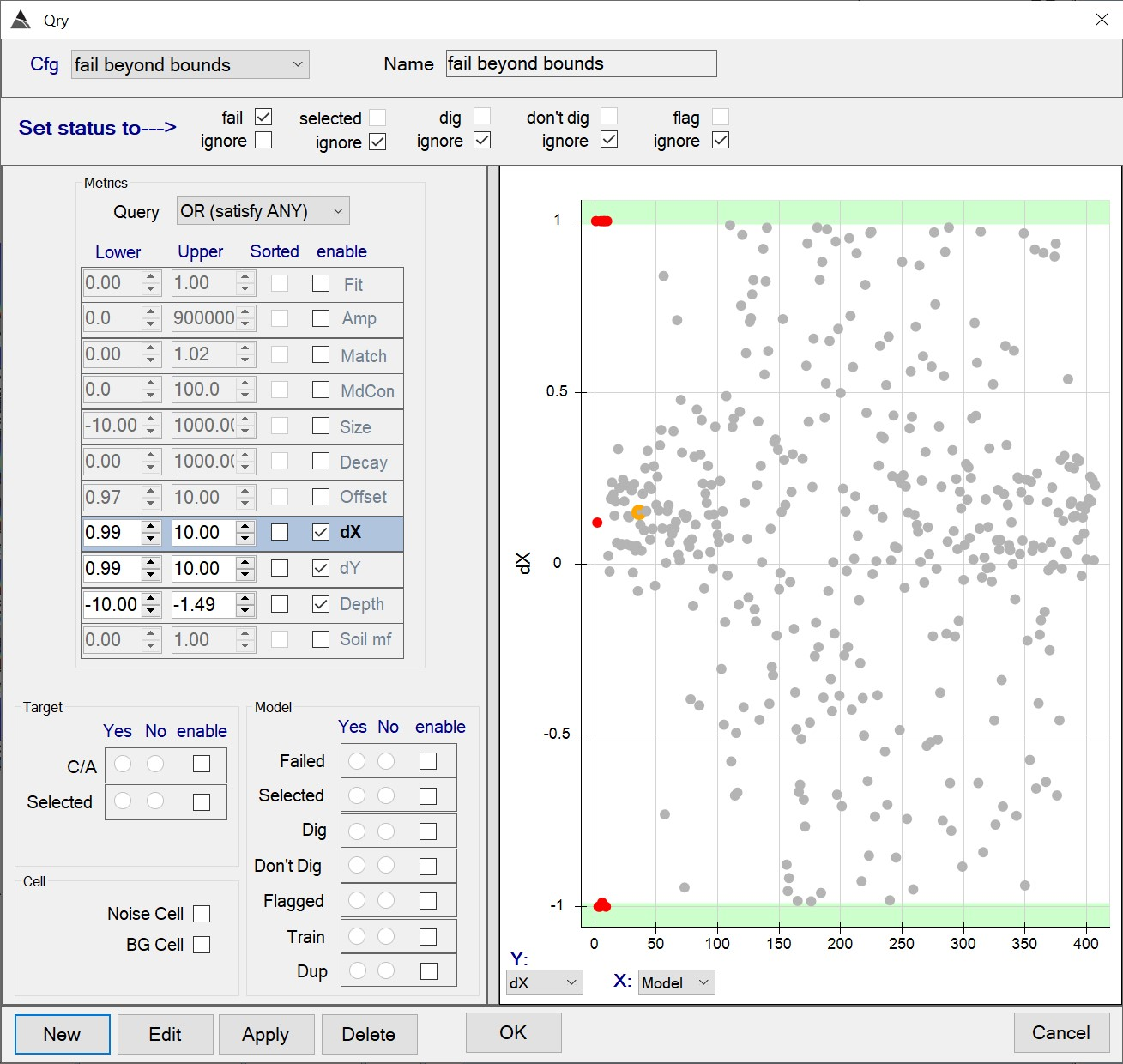Check the Sorted box for Depth
1123x1064 pixels.
[x=280, y=604]
